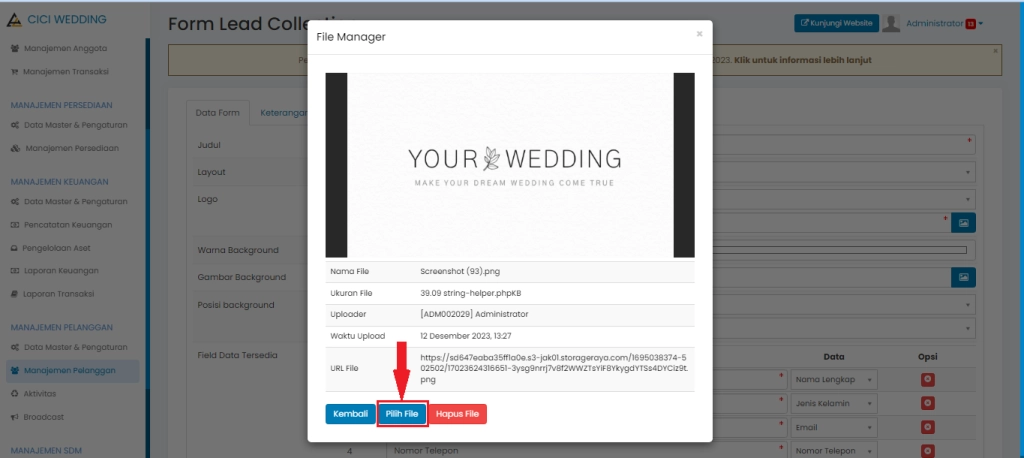Dismiss the yellow notification banner
The image size is (1024, 458).
point(995,50)
